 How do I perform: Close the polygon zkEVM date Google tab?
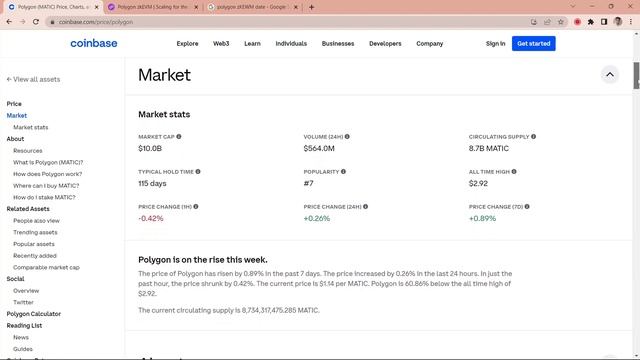296,7
